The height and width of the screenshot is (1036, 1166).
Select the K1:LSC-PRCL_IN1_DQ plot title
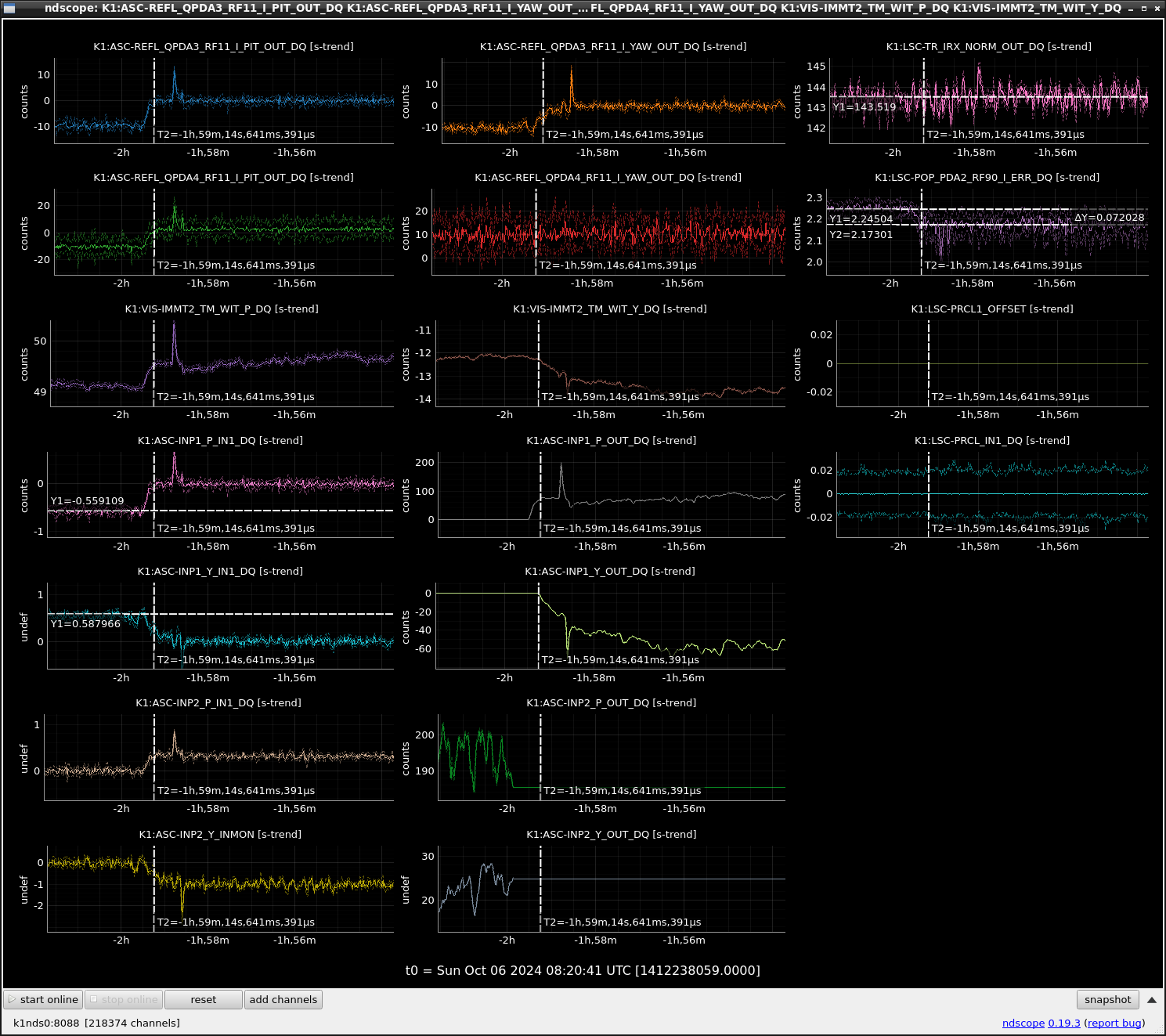tap(991, 441)
